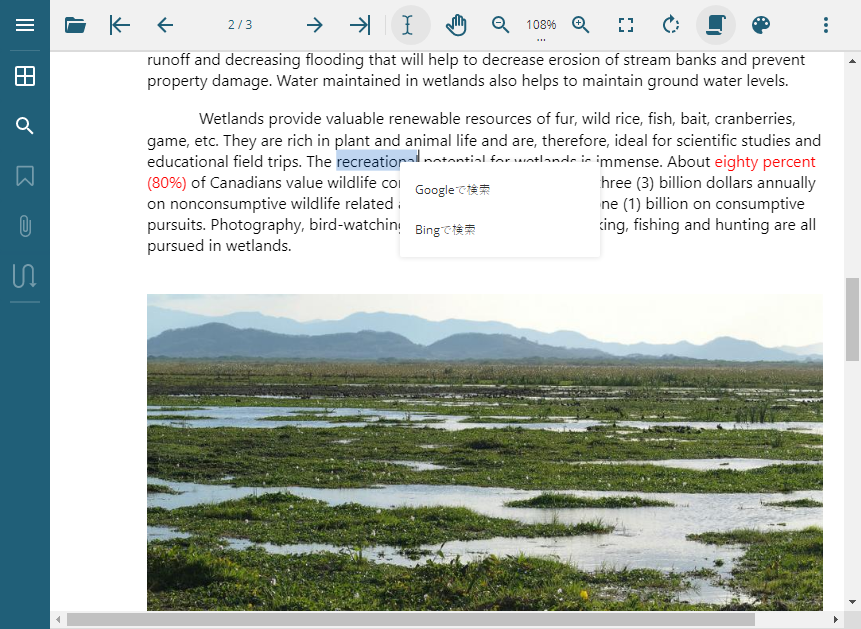Click the word "cranberries" in the paragraph
861x629 pixels.
(754, 119)
